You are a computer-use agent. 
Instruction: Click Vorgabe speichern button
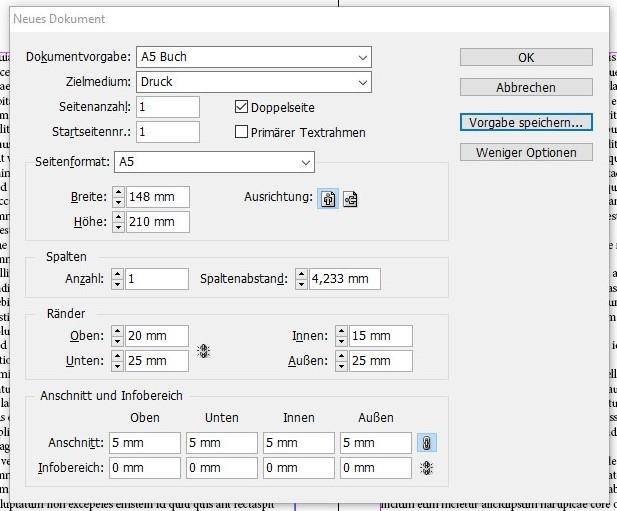click(526, 123)
